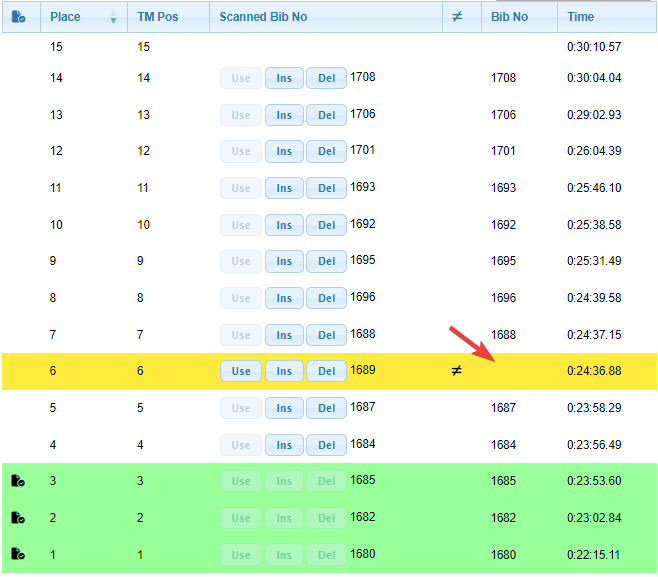Click the not-equal mismatch symbol in row 6

coord(456,371)
